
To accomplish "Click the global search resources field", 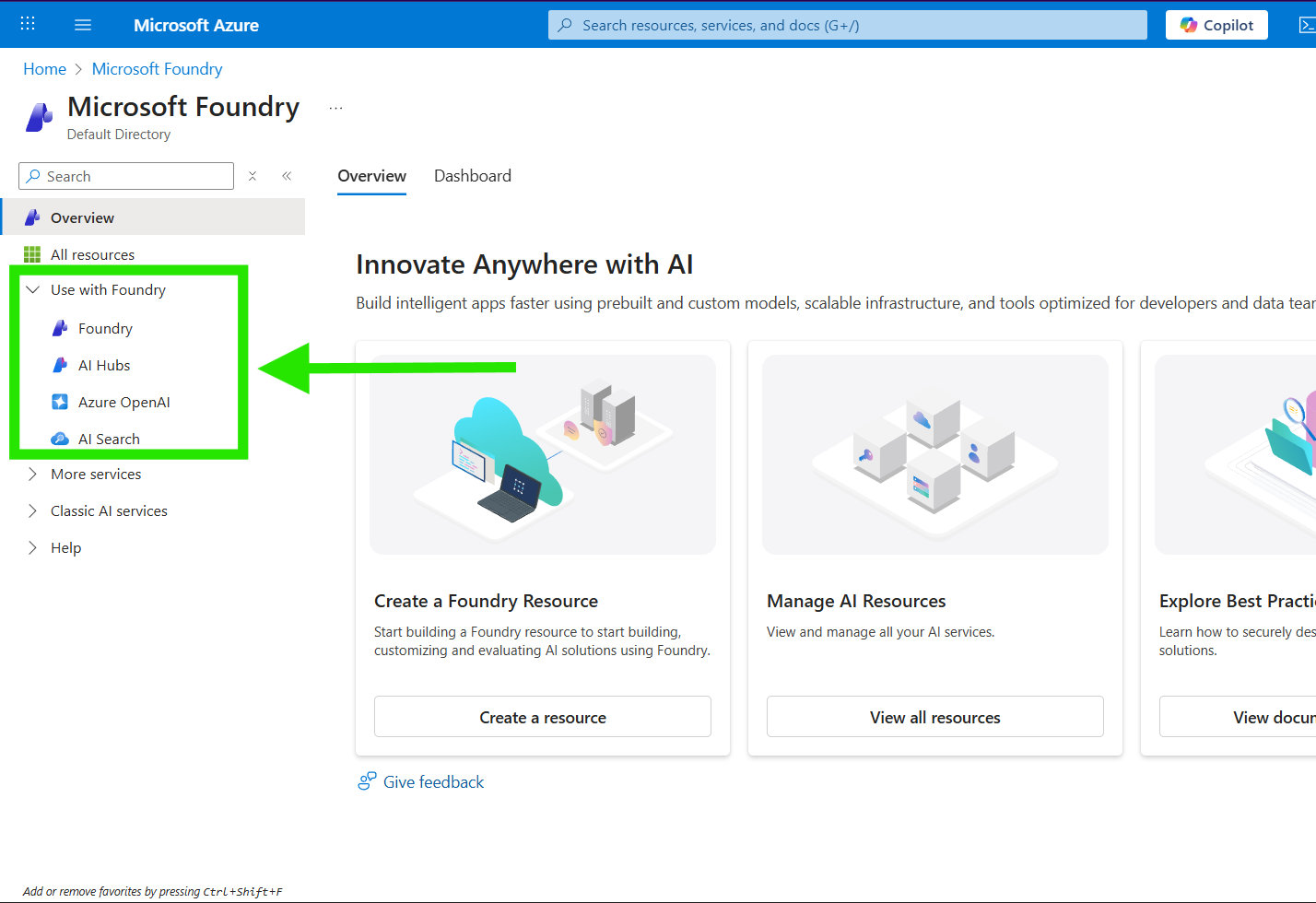I will click(848, 25).
